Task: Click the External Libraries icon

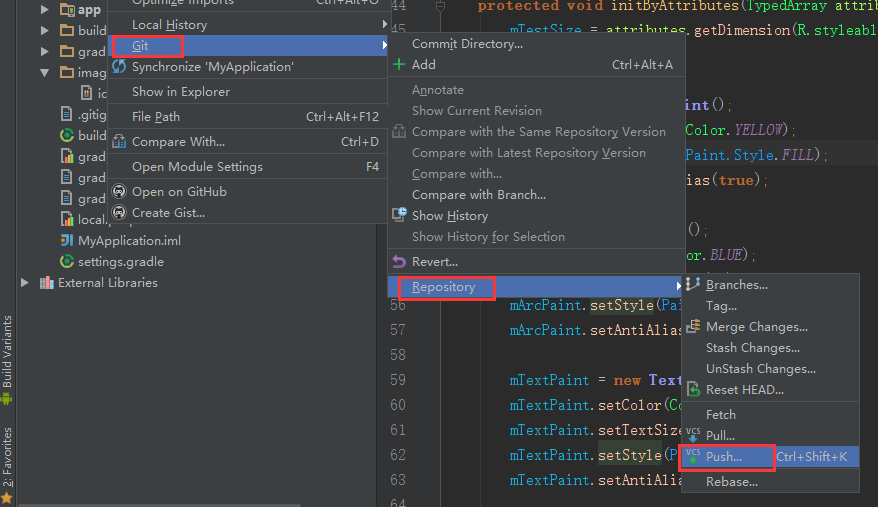Action: click(46, 282)
